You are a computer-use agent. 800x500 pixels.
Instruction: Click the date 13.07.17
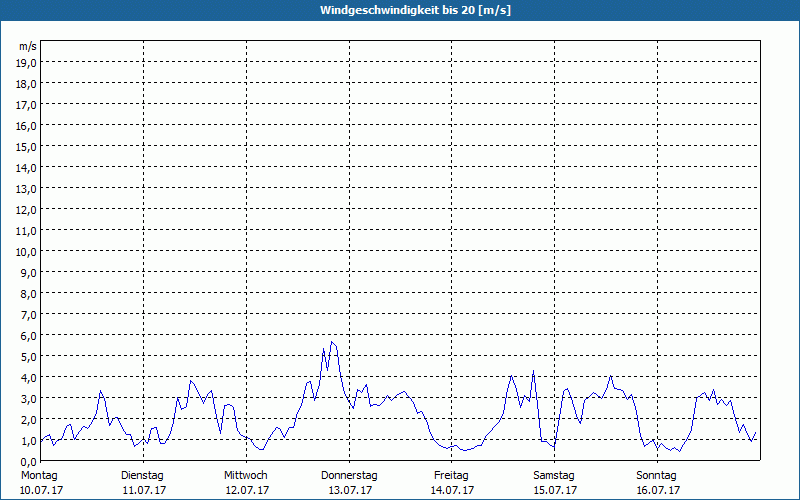(x=351, y=490)
